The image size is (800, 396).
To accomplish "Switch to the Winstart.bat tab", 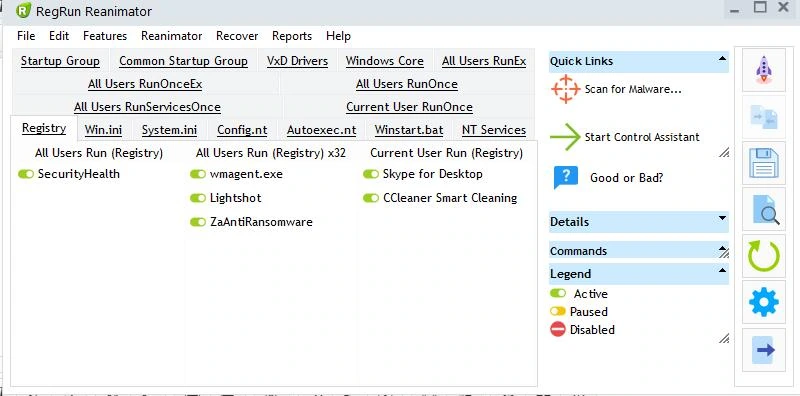I will 409,130.
